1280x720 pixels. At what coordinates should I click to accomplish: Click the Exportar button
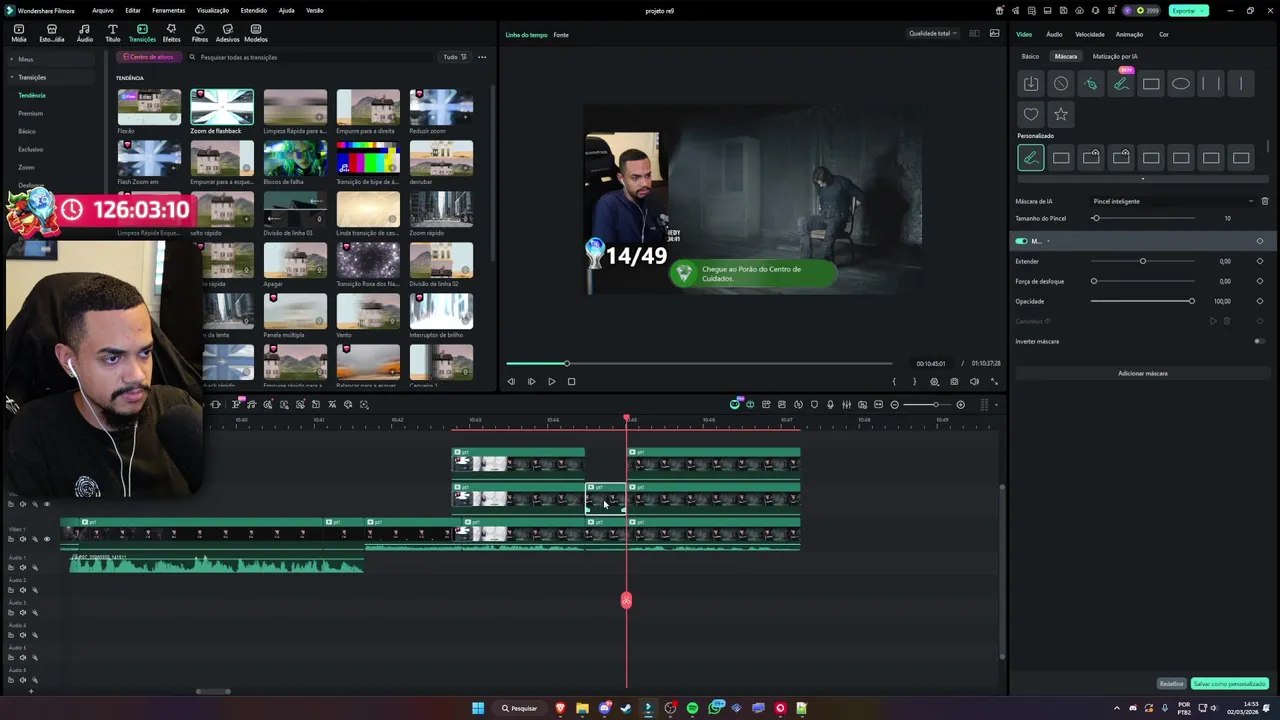(x=1188, y=10)
